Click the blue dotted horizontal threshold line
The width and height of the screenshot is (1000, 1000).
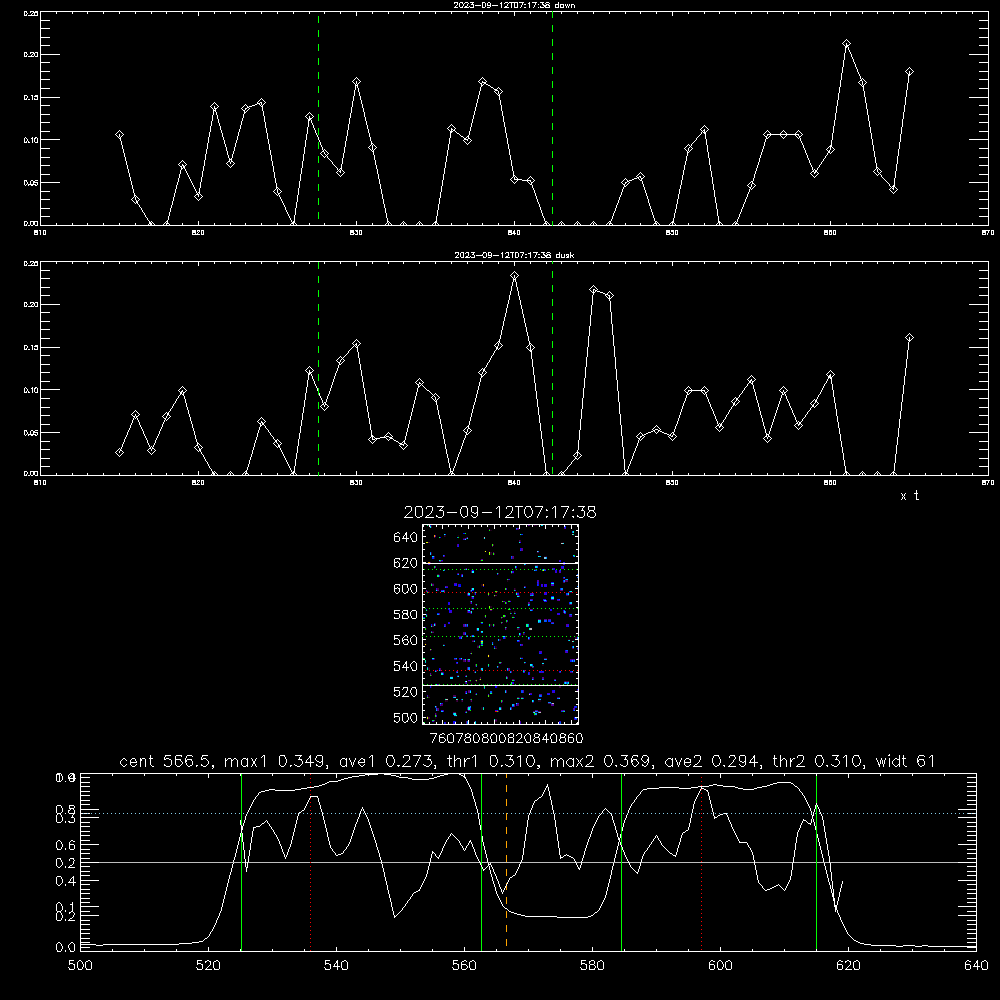528,813
